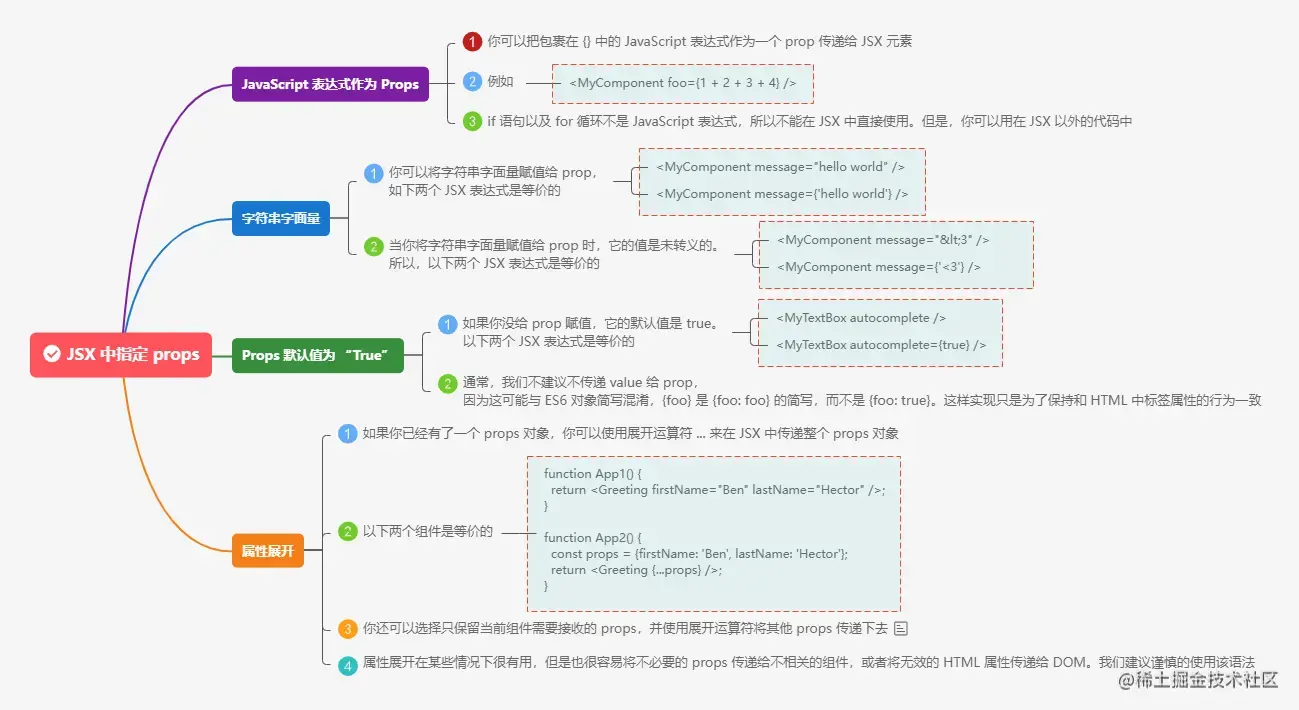Image resolution: width=1299 pixels, height=710 pixels.
Task: Select code <MyComponent message="hello world" />
Action: [x=781, y=167]
